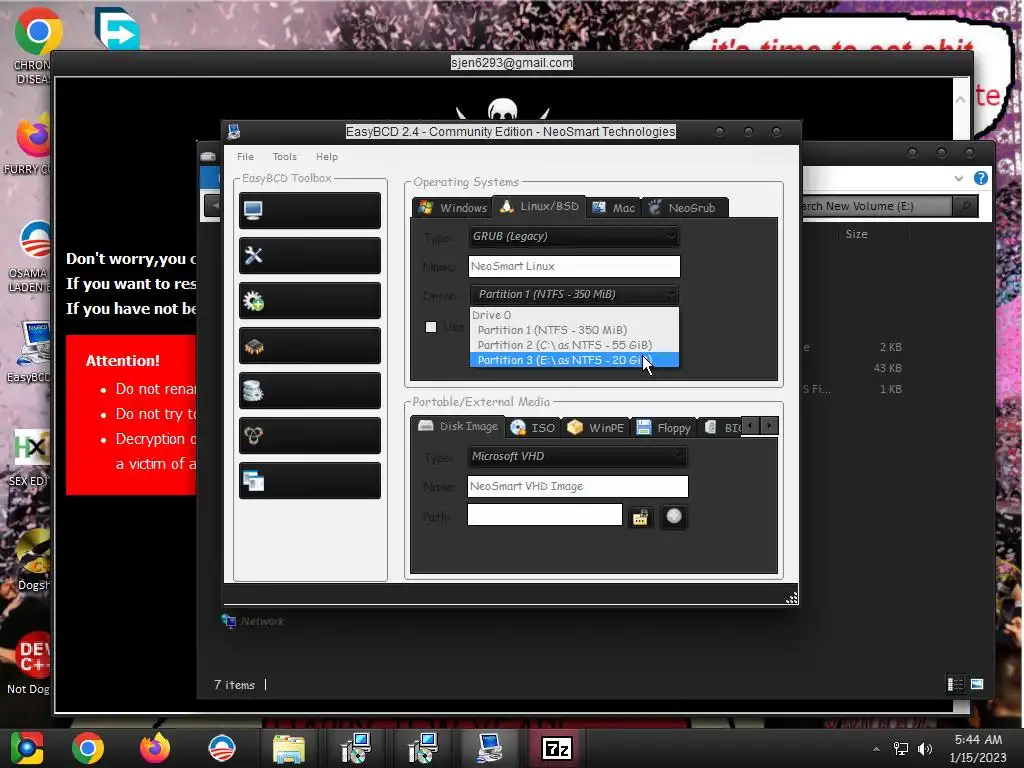Switch to the NeoGrub tab

[x=683, y=208]
